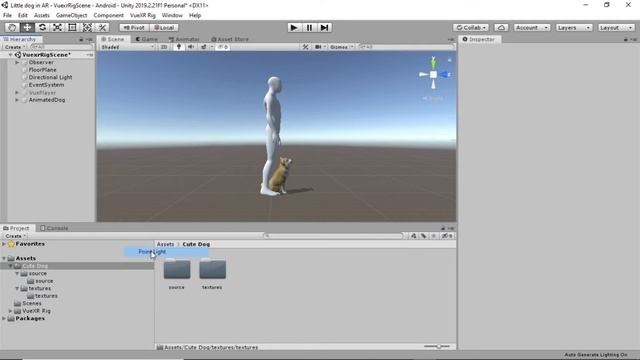Open the Window menu
Image resolution: width=640 pixels, height=360 pixels.
point(172,15)
